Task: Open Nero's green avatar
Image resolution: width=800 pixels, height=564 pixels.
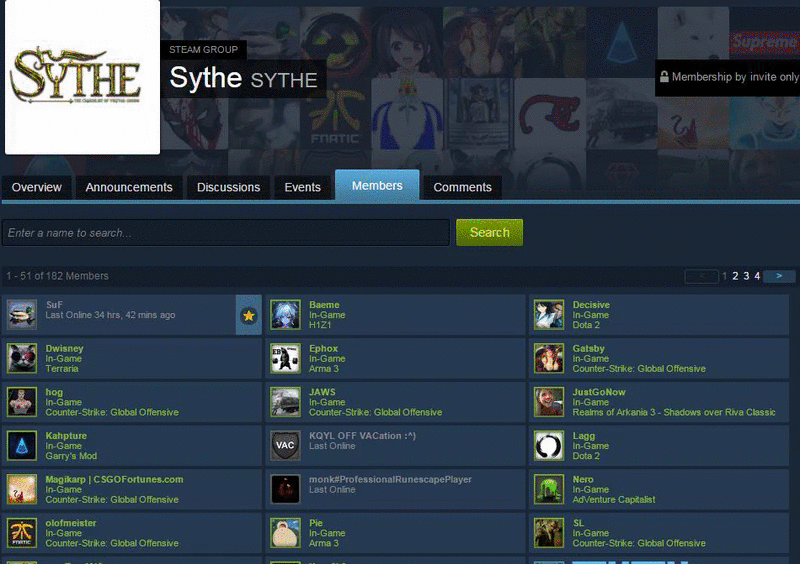Action: [x=549, y=489]
